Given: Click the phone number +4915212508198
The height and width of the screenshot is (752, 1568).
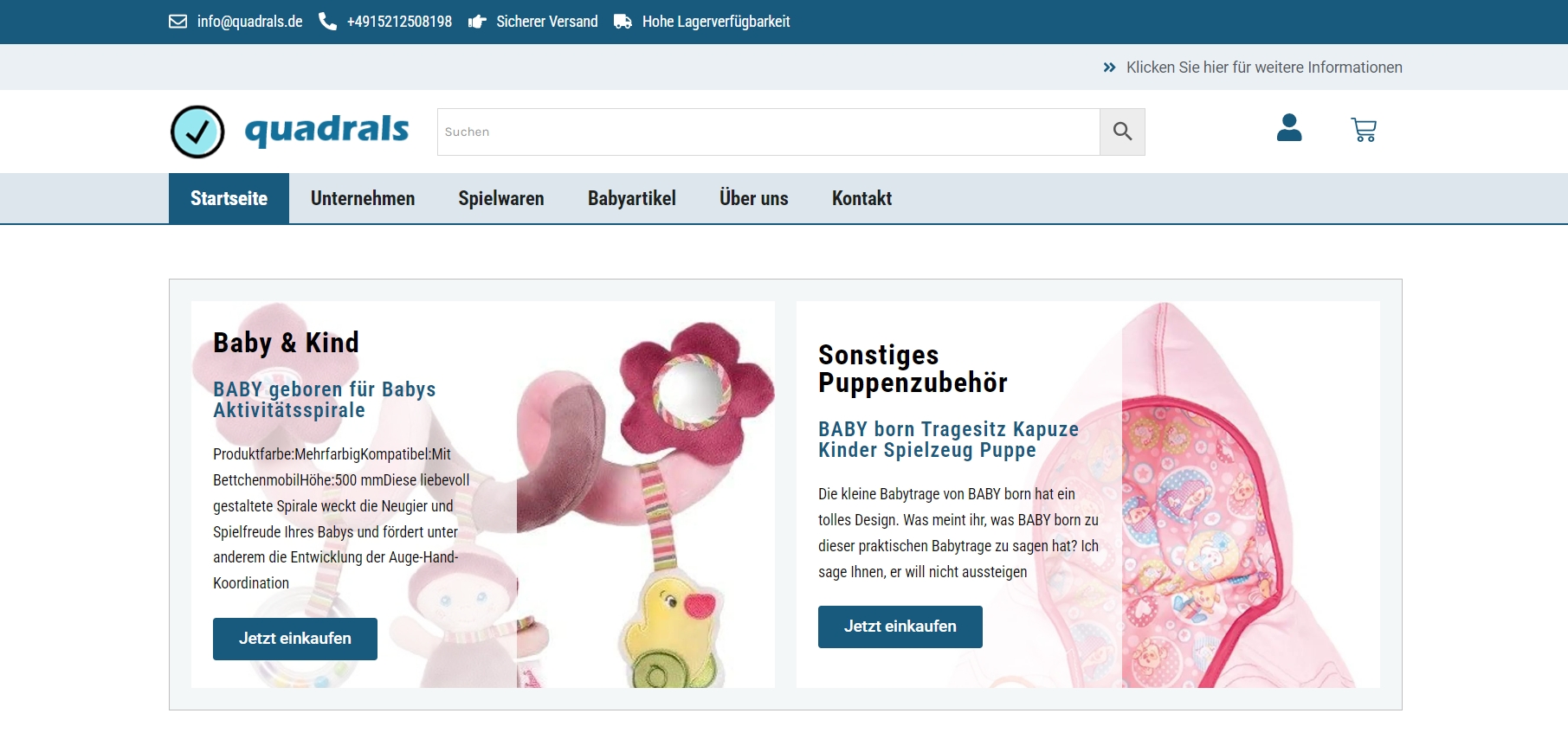Looking at the screenshot, I should tap(399, 22).
